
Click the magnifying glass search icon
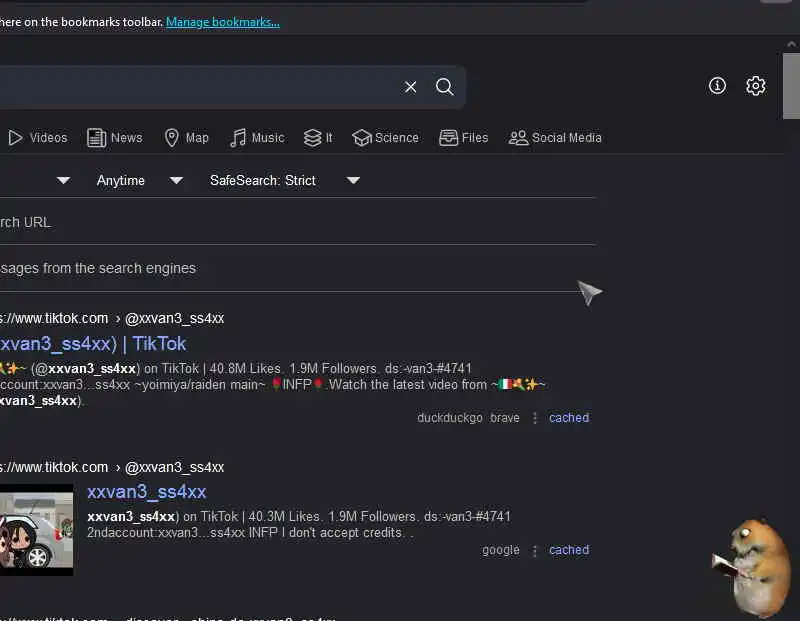click(x=444, y=87)
